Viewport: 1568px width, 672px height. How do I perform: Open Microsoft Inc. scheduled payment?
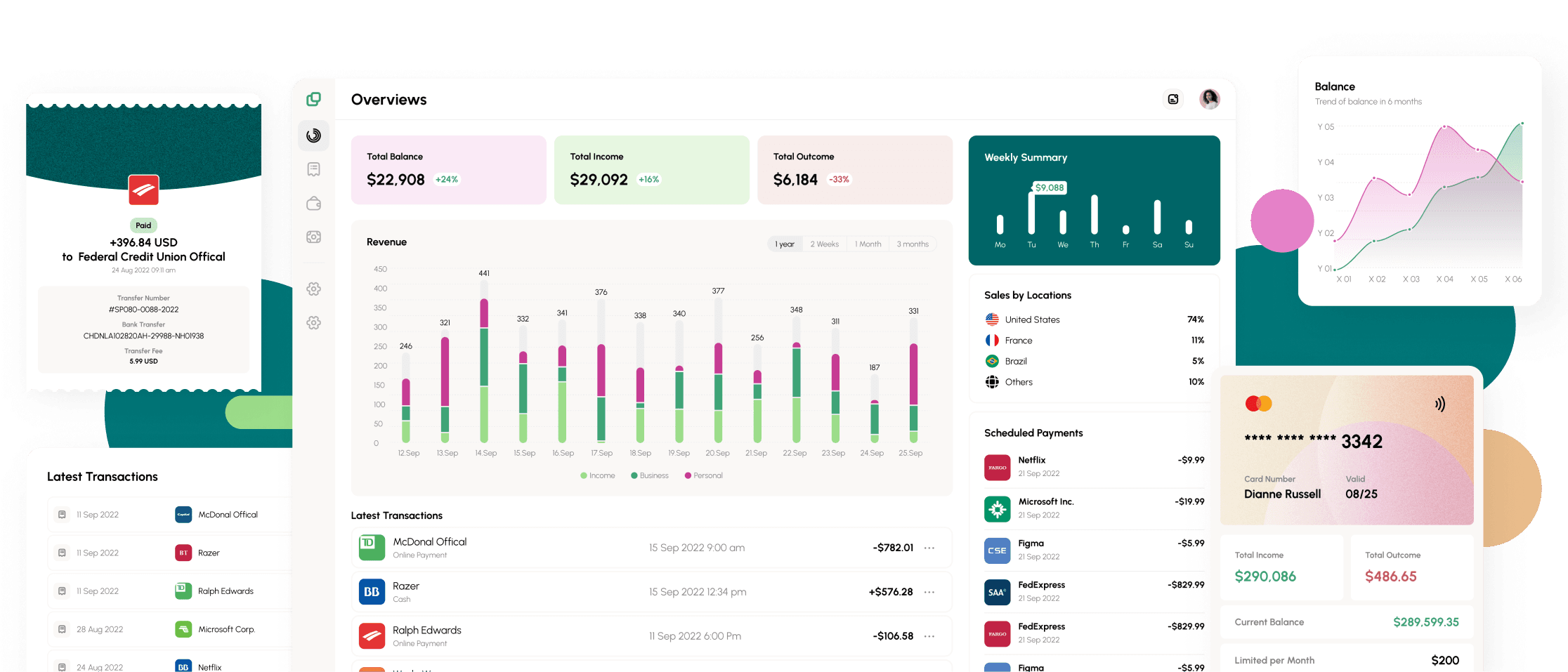pyautogui.click(x=1094, y=508)
